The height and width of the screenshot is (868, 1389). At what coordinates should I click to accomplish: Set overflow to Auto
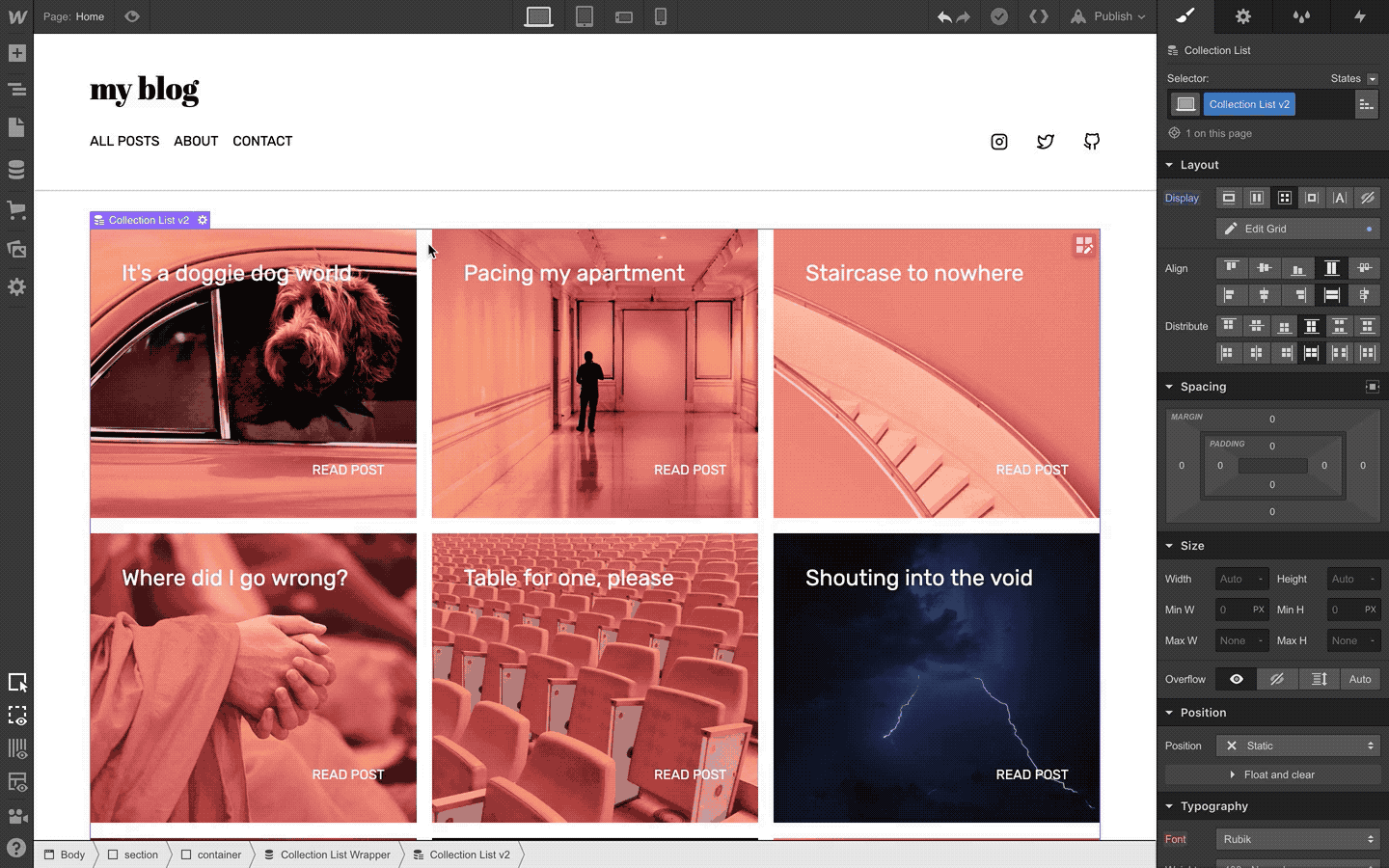point(1360,679)
